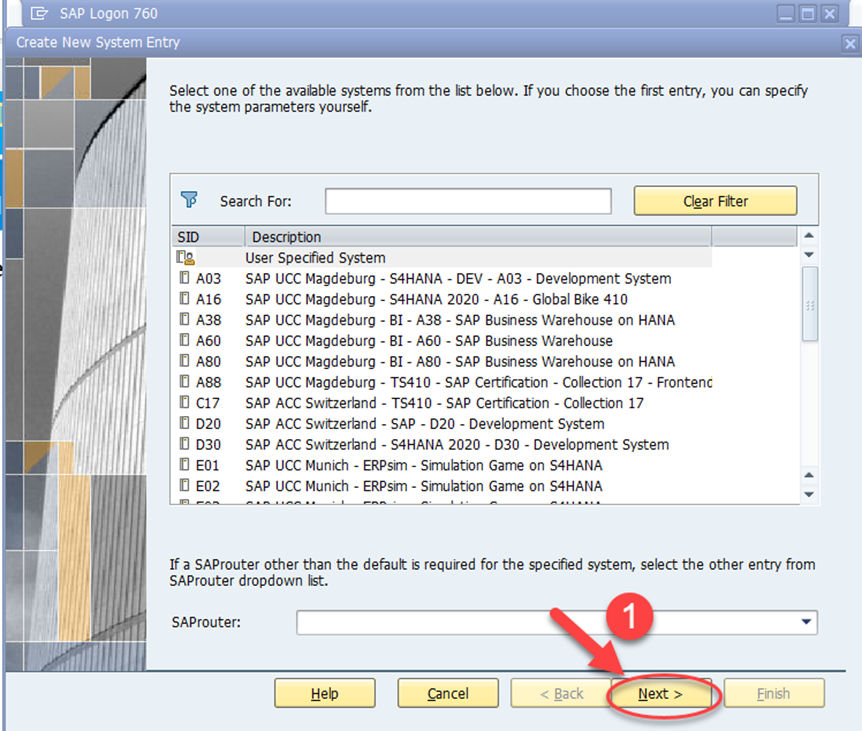Select the A16 Global Bike 410 row
862x731 pixels.
[442, 299]
